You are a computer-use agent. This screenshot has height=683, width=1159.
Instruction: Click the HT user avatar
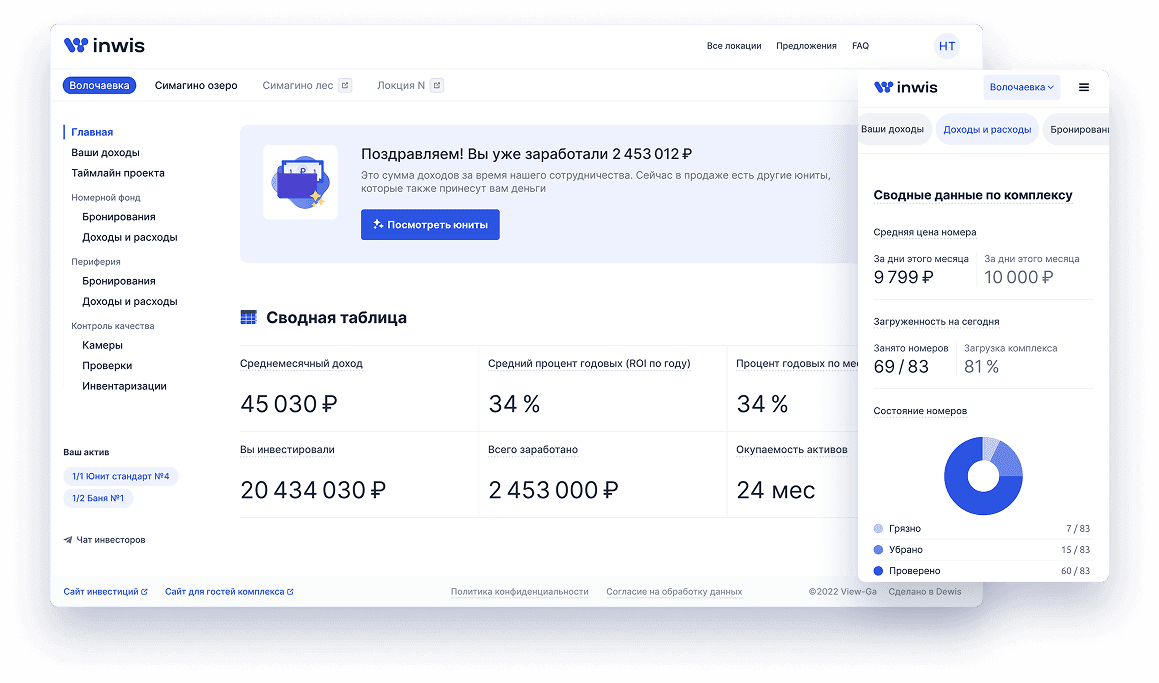tap(946, 46)
